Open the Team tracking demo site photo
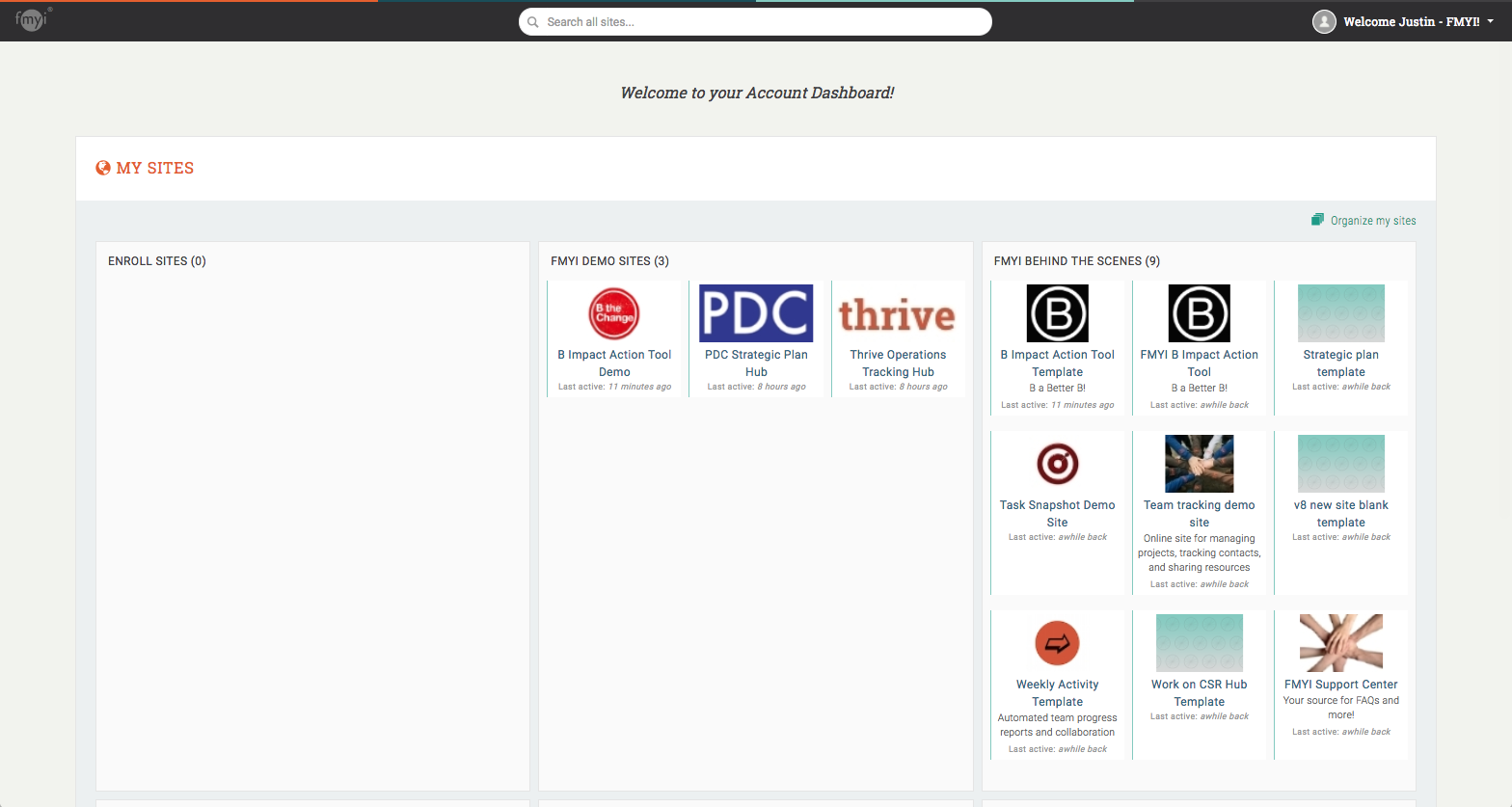Viewport: 1512px width, 807px height. (x=1199, y=464)
